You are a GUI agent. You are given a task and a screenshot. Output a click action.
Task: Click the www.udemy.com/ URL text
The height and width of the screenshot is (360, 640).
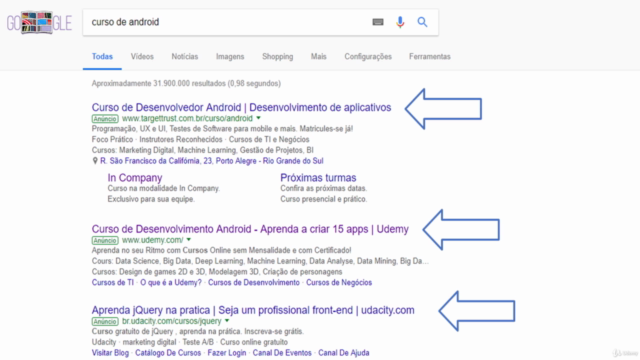click(x=153, y=240)
